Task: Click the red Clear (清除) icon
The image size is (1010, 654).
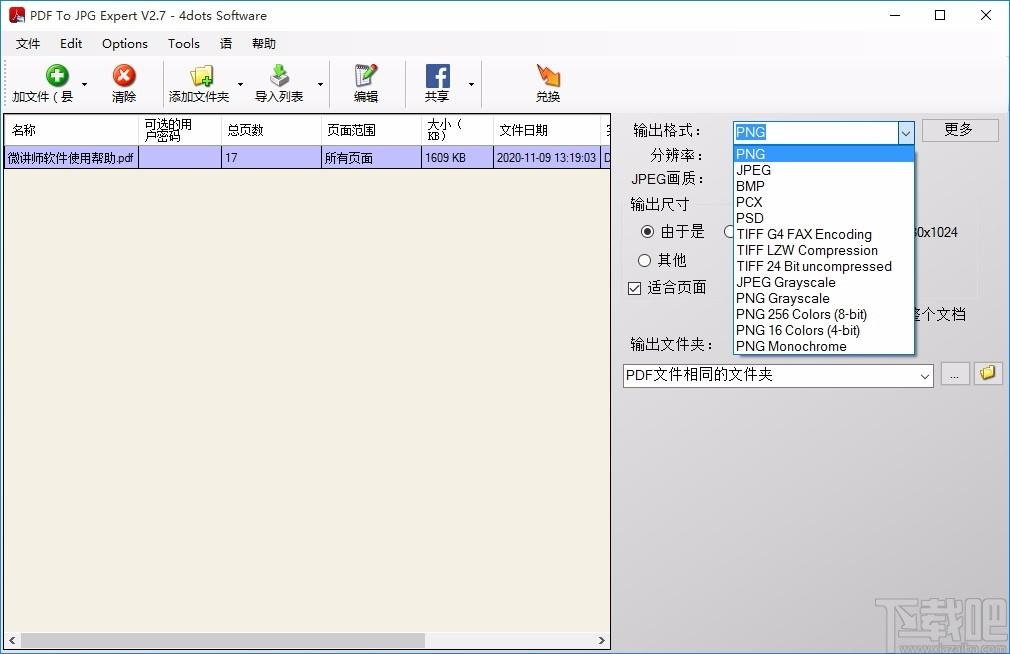Action: (x=124, y=75)
